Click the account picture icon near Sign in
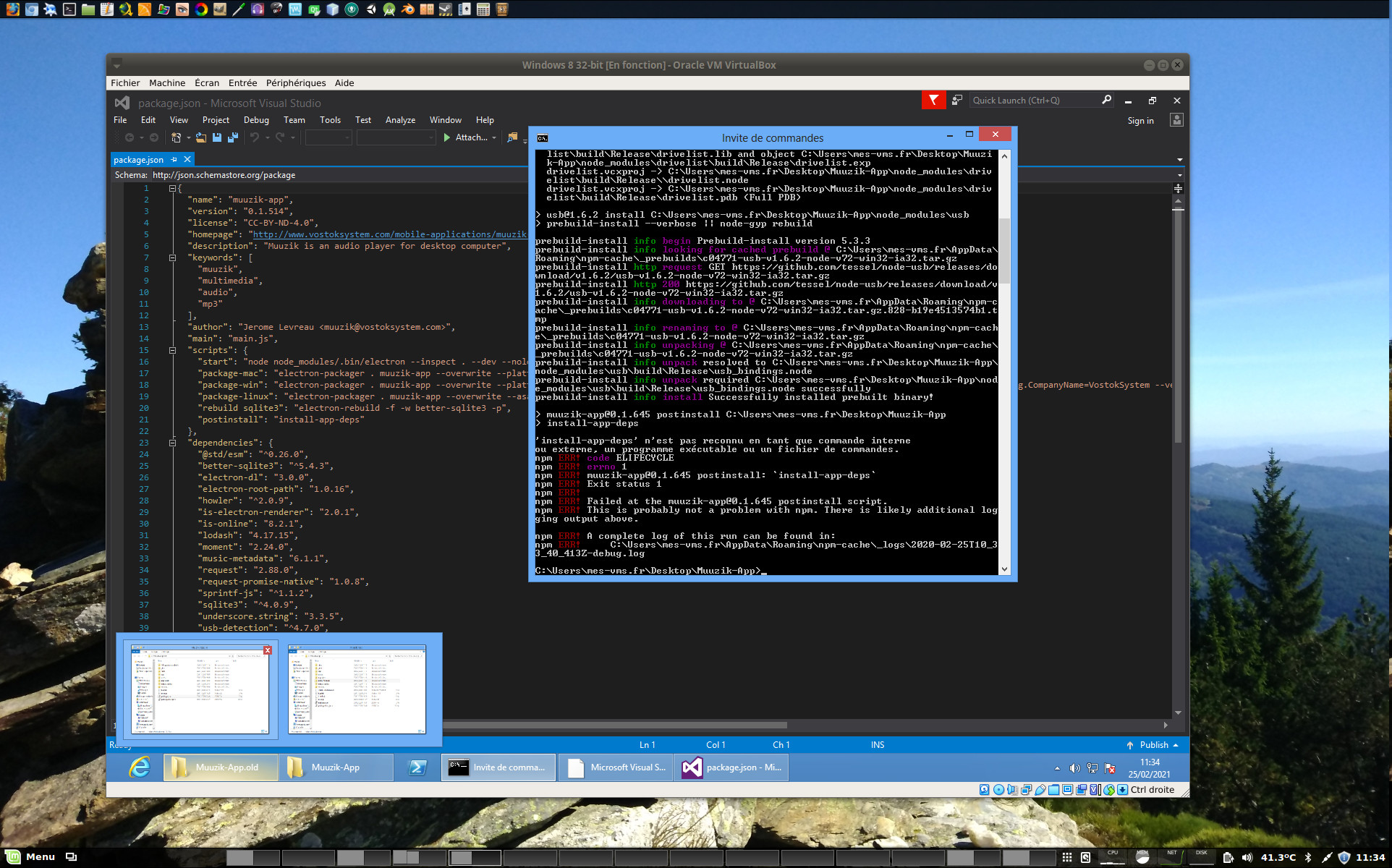 1176,120
